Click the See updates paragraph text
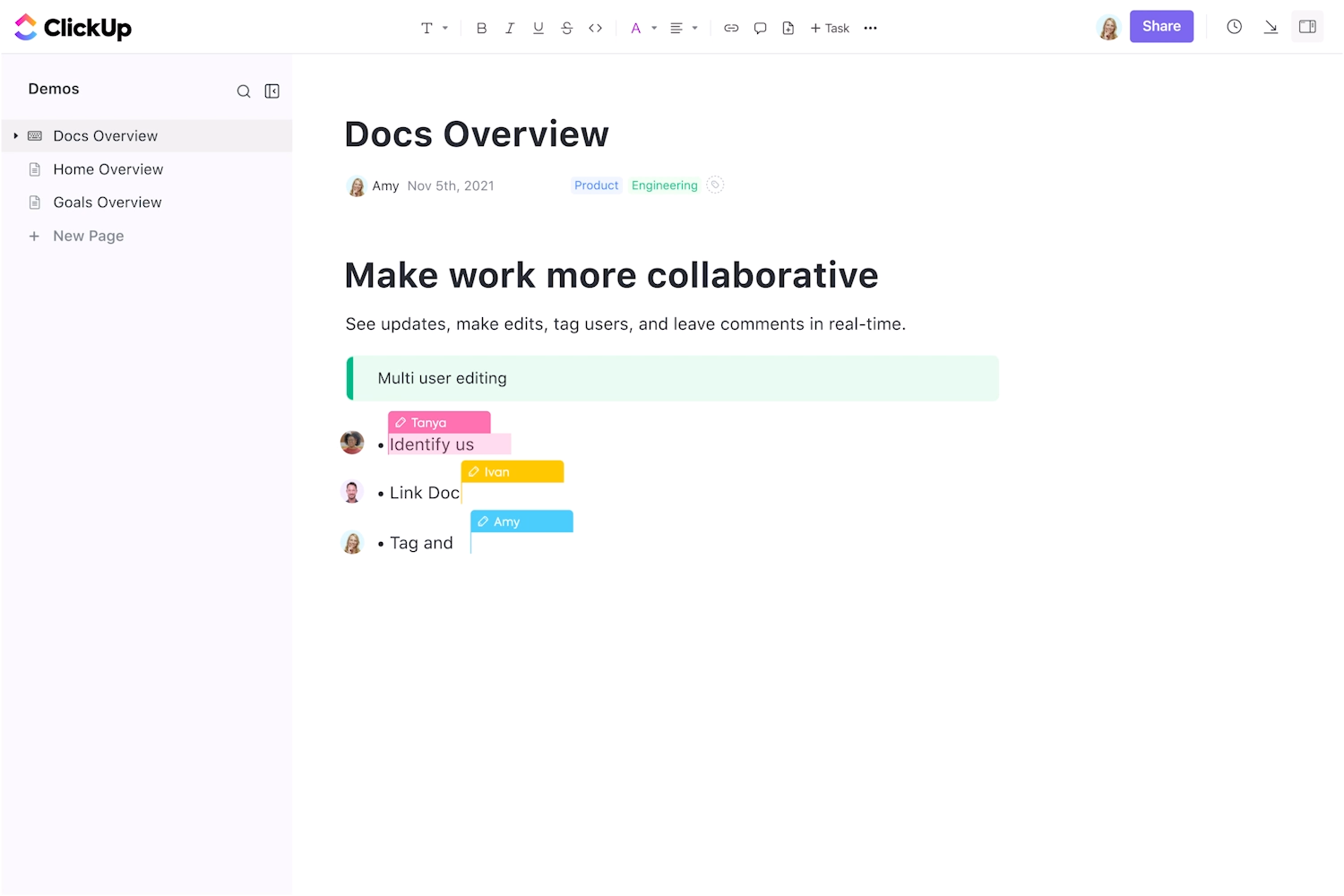Screen dimensions: 1344x896 pyautogui.click(x=625, y=324)
